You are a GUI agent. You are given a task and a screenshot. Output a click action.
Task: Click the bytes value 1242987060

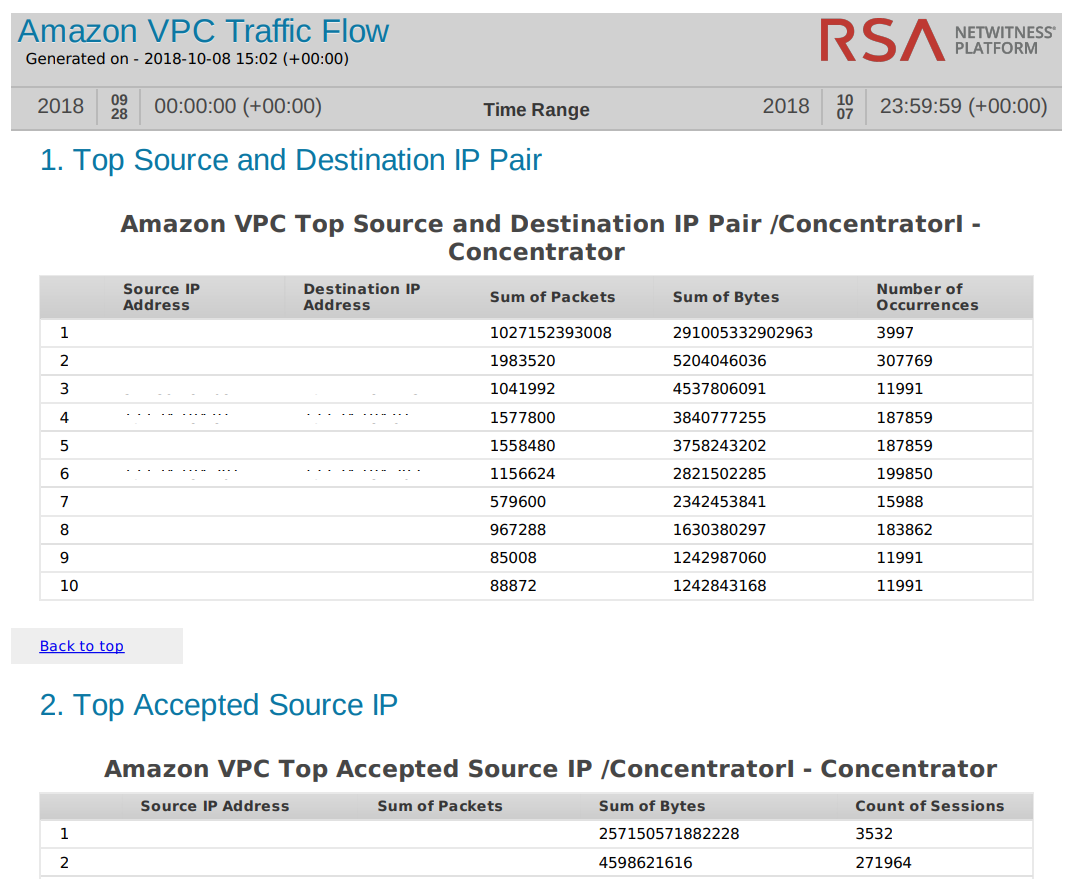pos(719,558)
